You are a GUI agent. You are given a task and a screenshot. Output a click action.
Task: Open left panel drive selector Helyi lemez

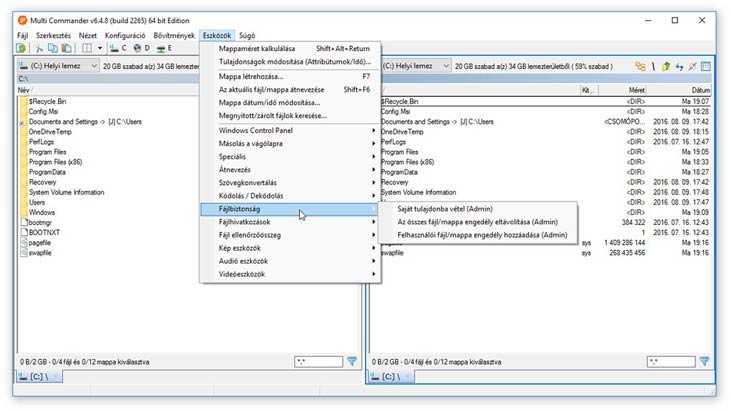click(x=58, y=66)
